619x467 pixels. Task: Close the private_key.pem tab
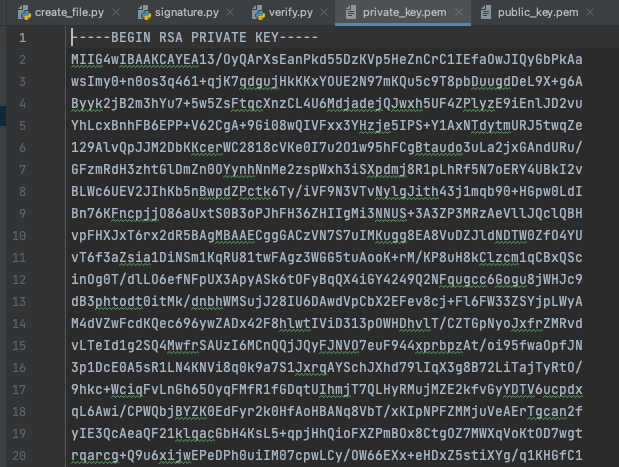click(459, 13)
